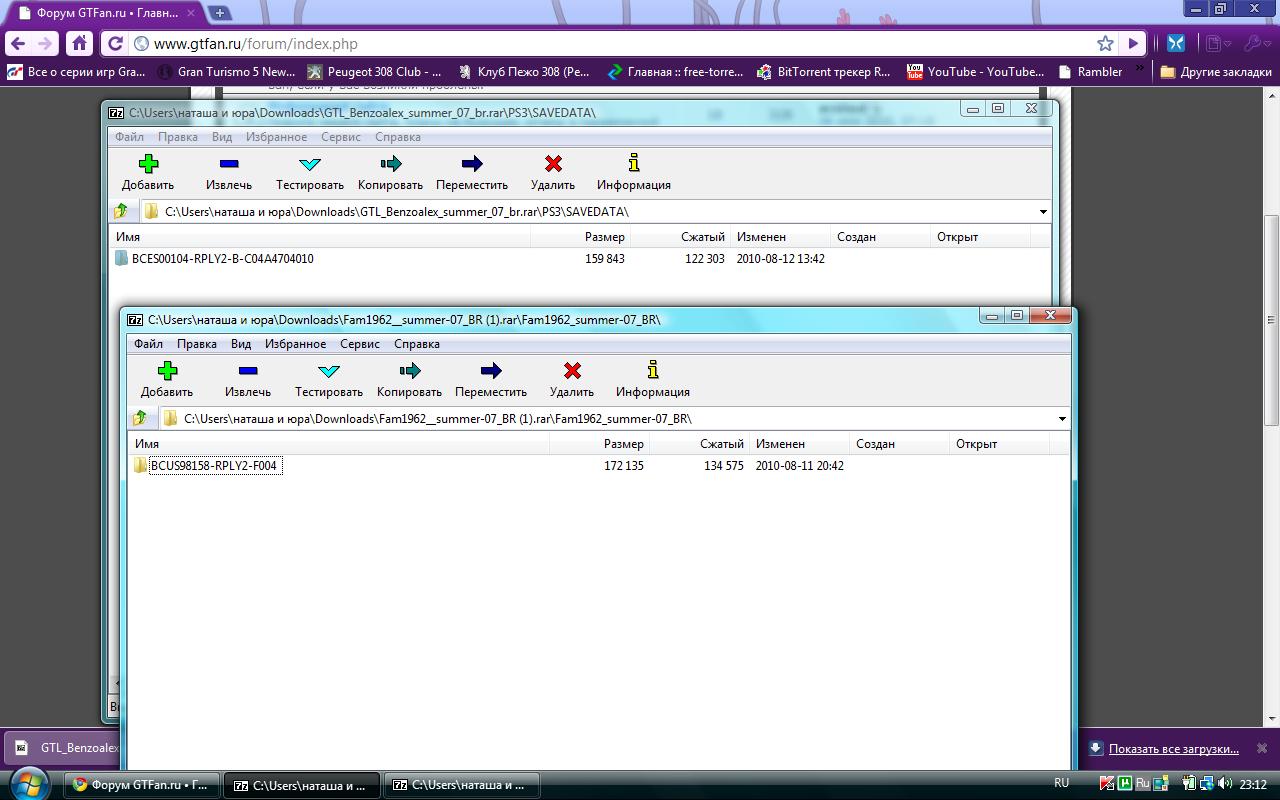
Task: Open Сервис menu in front 7-Zip window
Action: click(360, 343)
